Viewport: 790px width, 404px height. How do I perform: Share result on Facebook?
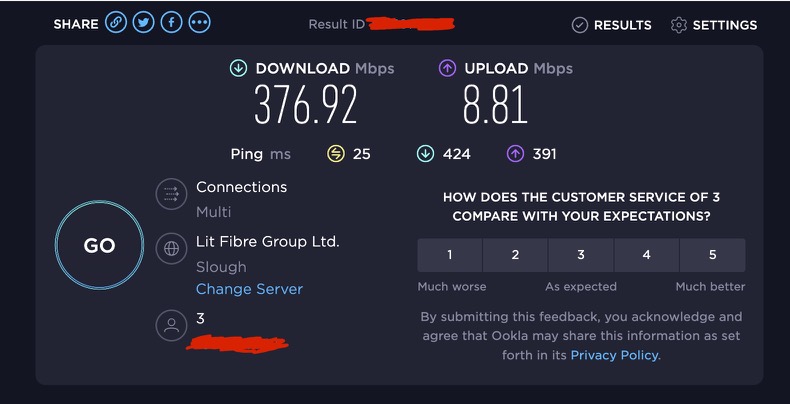click(171, 23)
